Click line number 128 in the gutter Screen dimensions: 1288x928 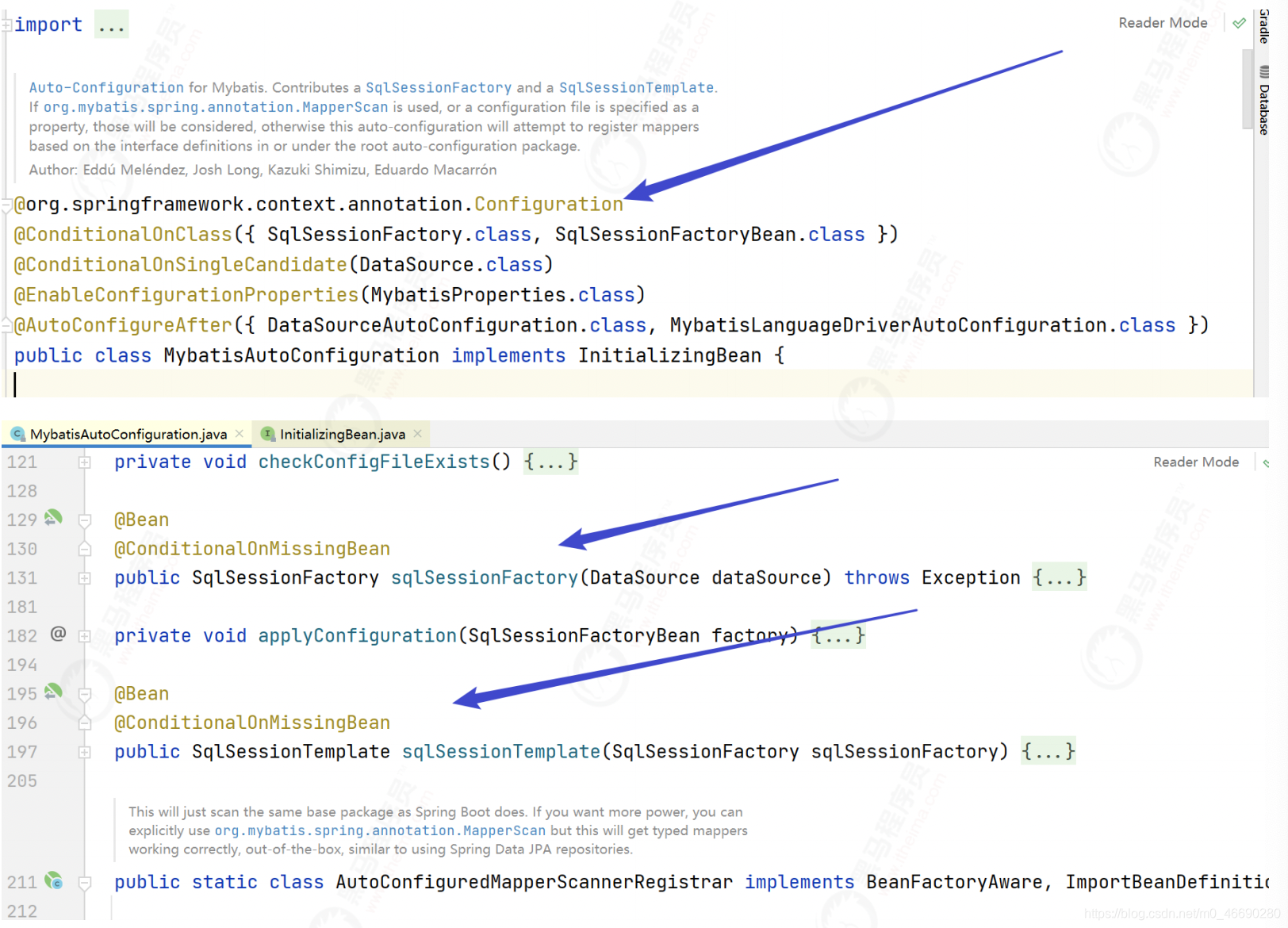click(22, 491)
